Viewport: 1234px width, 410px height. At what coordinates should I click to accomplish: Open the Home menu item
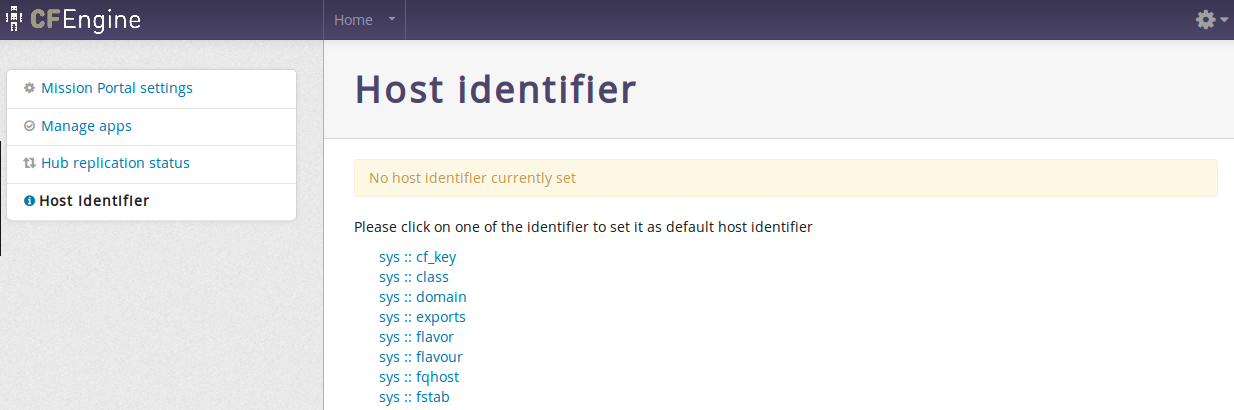tap(353, 20)
